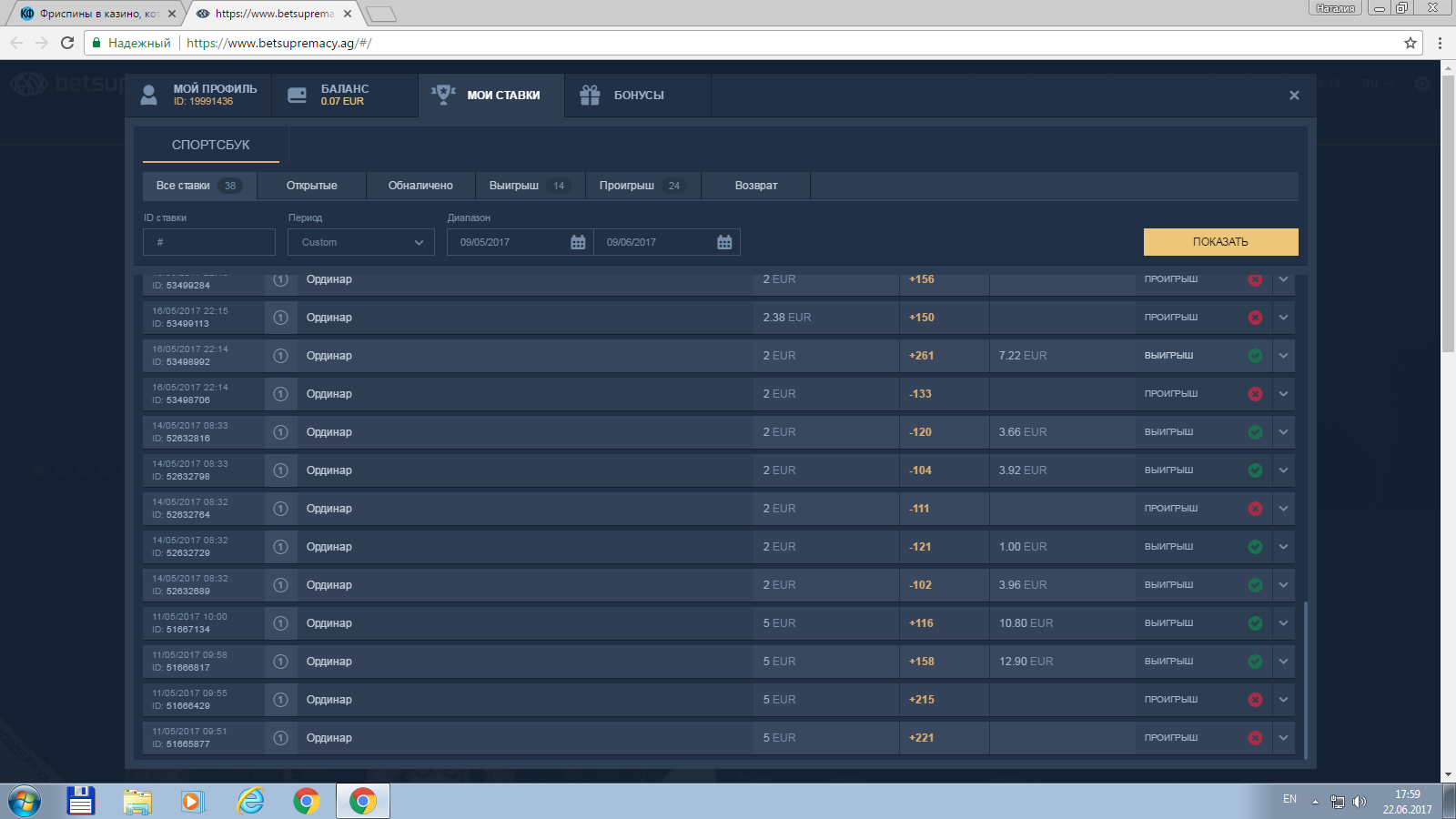The image size is (1456, 819).
Task: Click the start date calendar icon
Action: click(578, 242)
